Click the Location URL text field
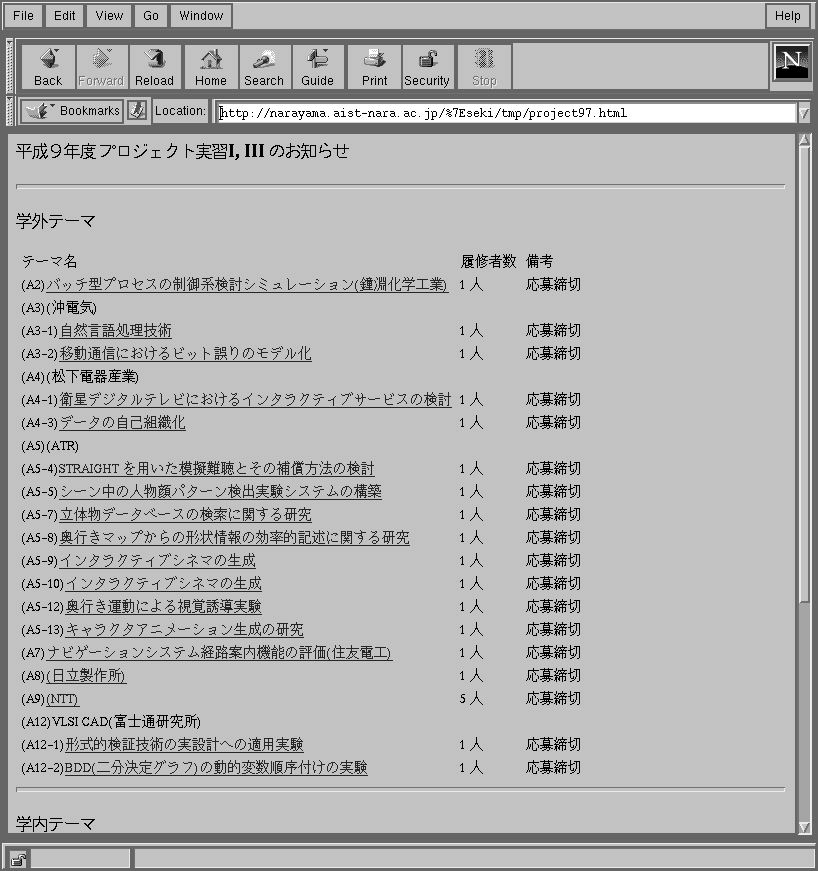 [x=500, y=113]
